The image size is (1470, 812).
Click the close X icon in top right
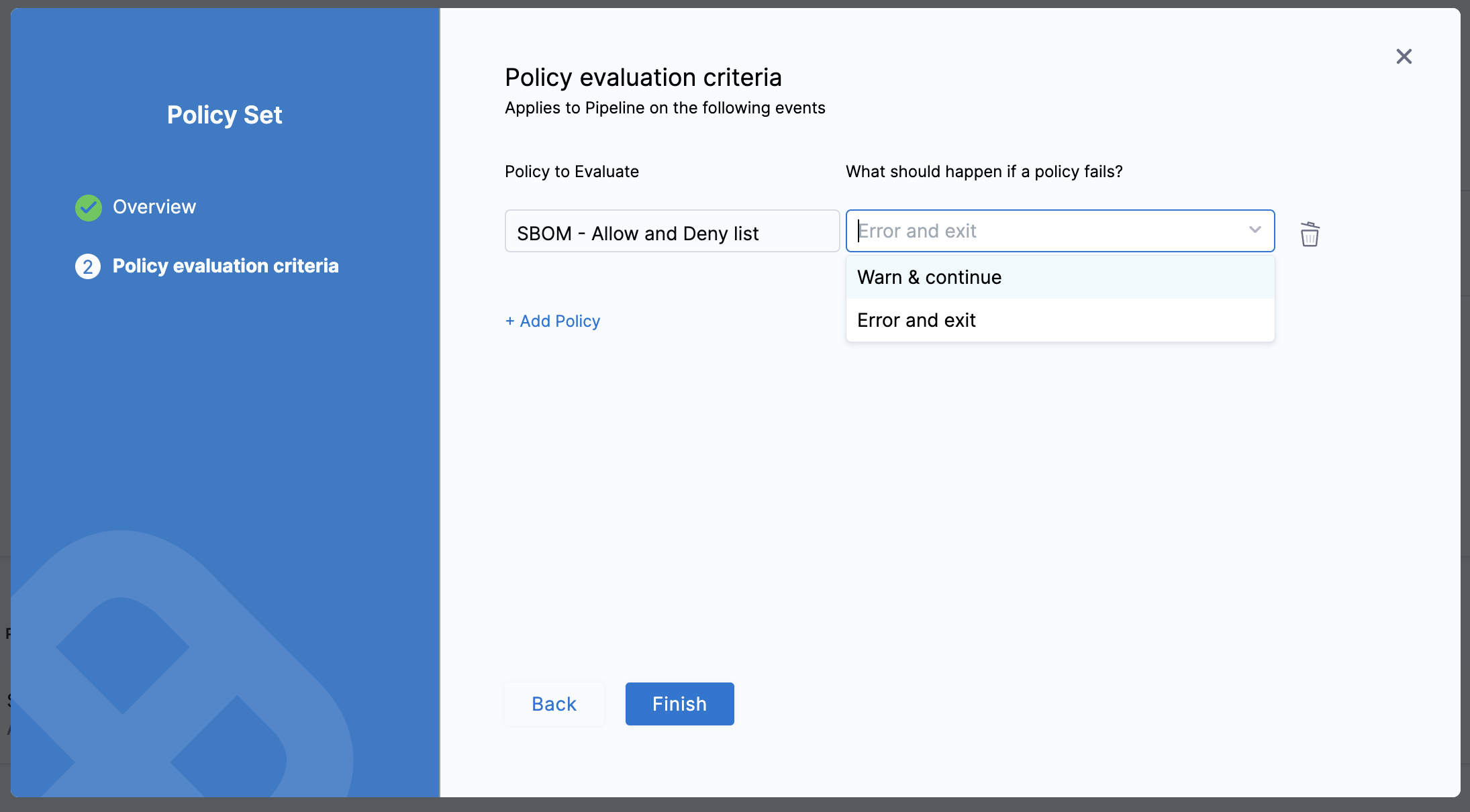1404,56
